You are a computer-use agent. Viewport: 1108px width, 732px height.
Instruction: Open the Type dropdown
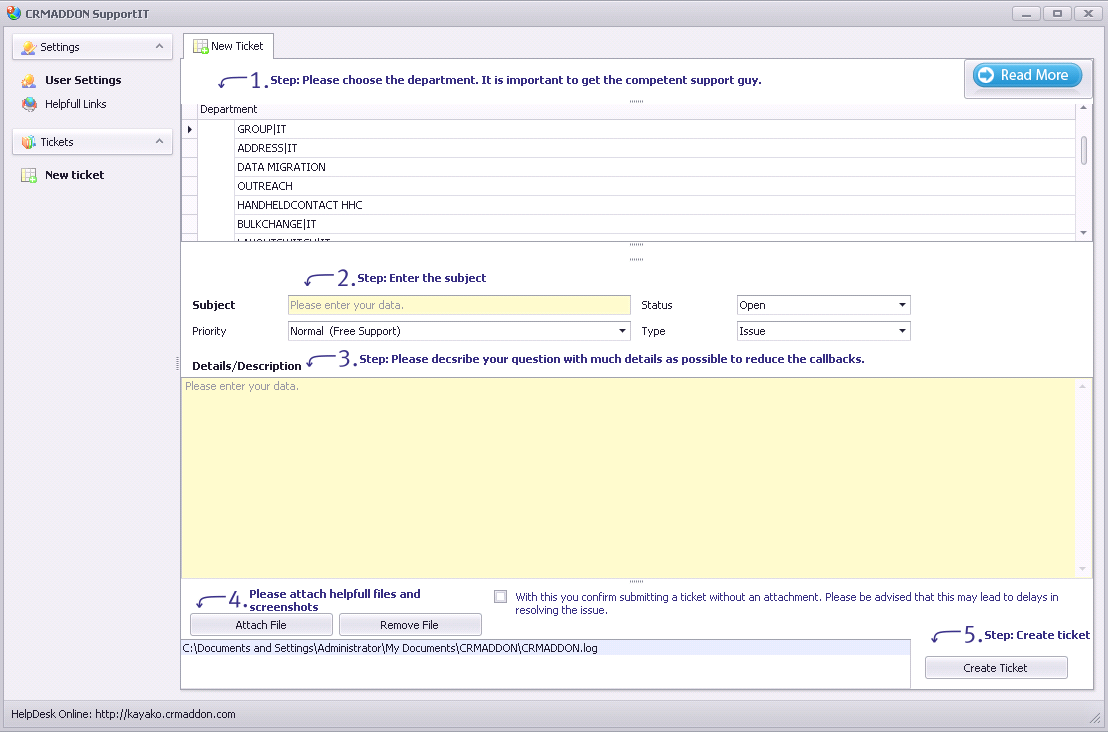tap(902, 331)
